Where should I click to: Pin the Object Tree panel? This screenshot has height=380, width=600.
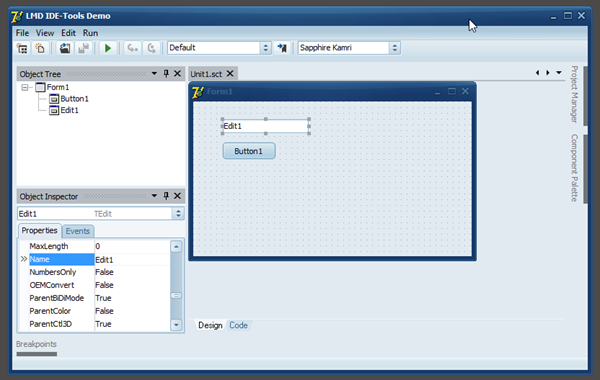pos(166,73)
